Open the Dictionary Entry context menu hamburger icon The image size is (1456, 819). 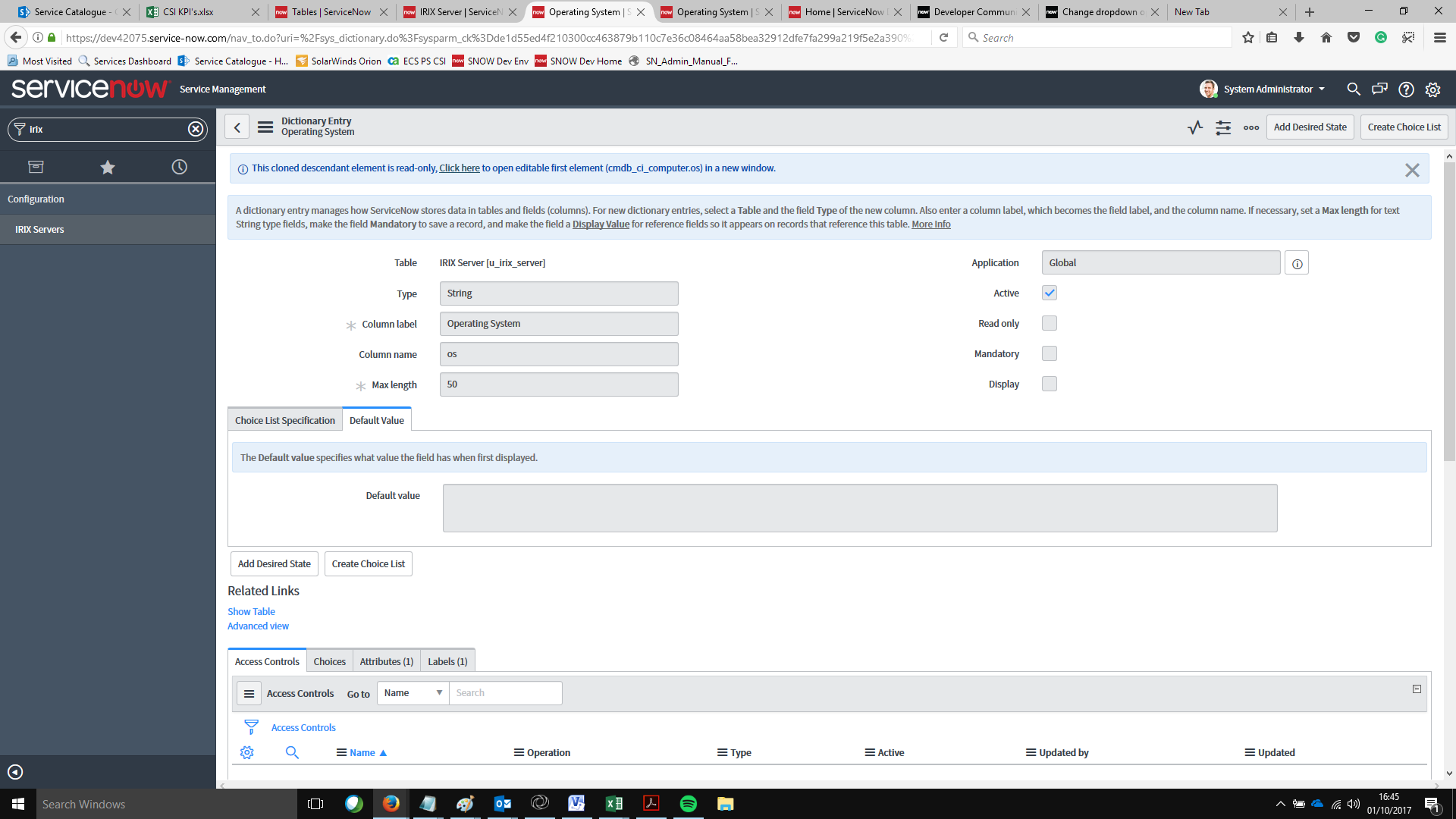click(265, 127)
